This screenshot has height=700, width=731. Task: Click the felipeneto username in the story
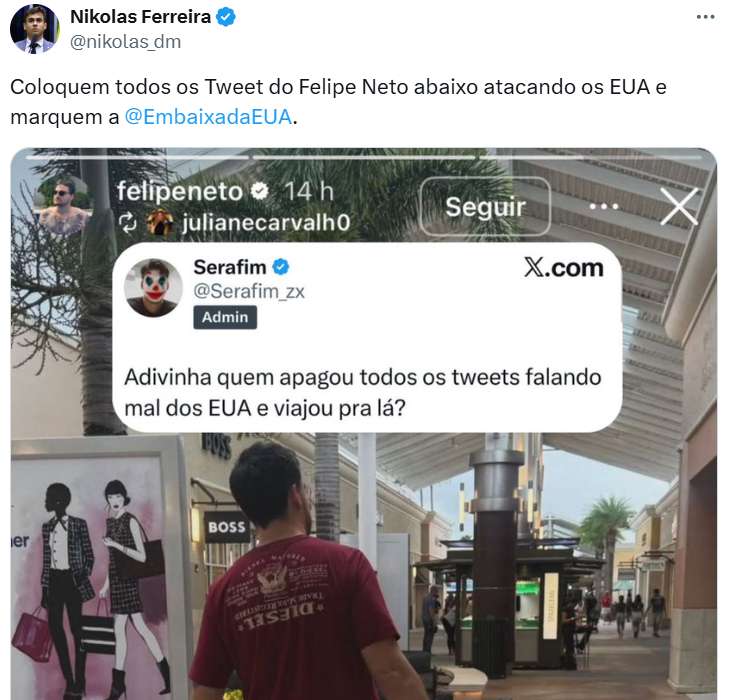pos(180,191)
